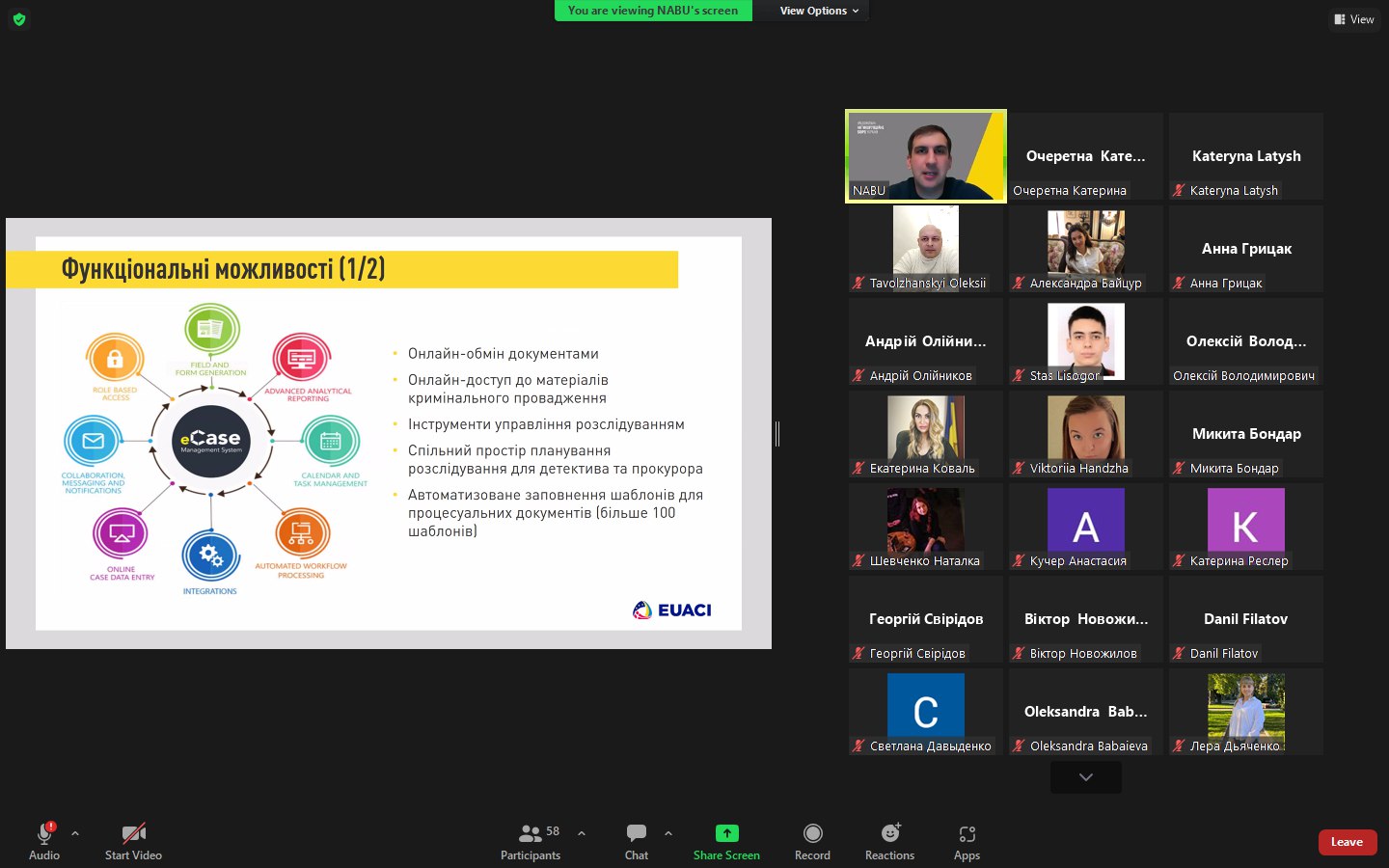Select the NABU speaker video thumbnail
1389x868 pixels.
(926, 156)
